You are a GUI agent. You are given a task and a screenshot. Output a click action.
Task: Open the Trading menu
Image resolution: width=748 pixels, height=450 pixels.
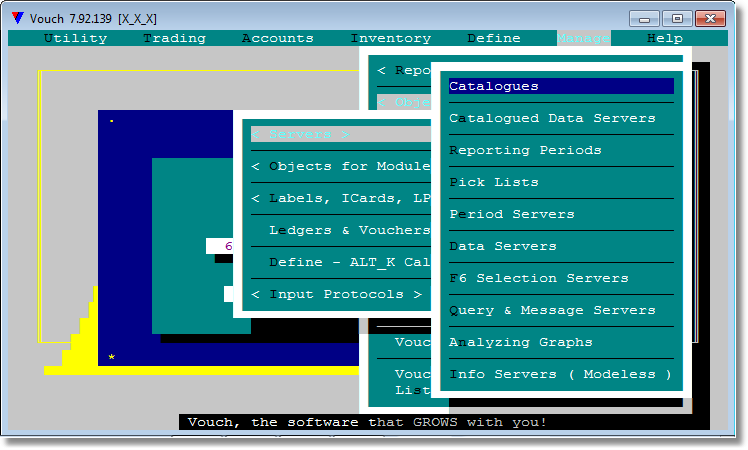tap(175, 38)
